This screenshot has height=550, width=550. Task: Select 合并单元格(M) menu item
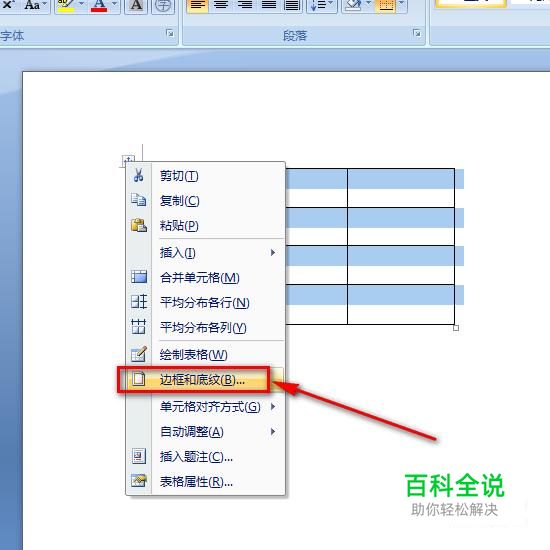(205, 277)
